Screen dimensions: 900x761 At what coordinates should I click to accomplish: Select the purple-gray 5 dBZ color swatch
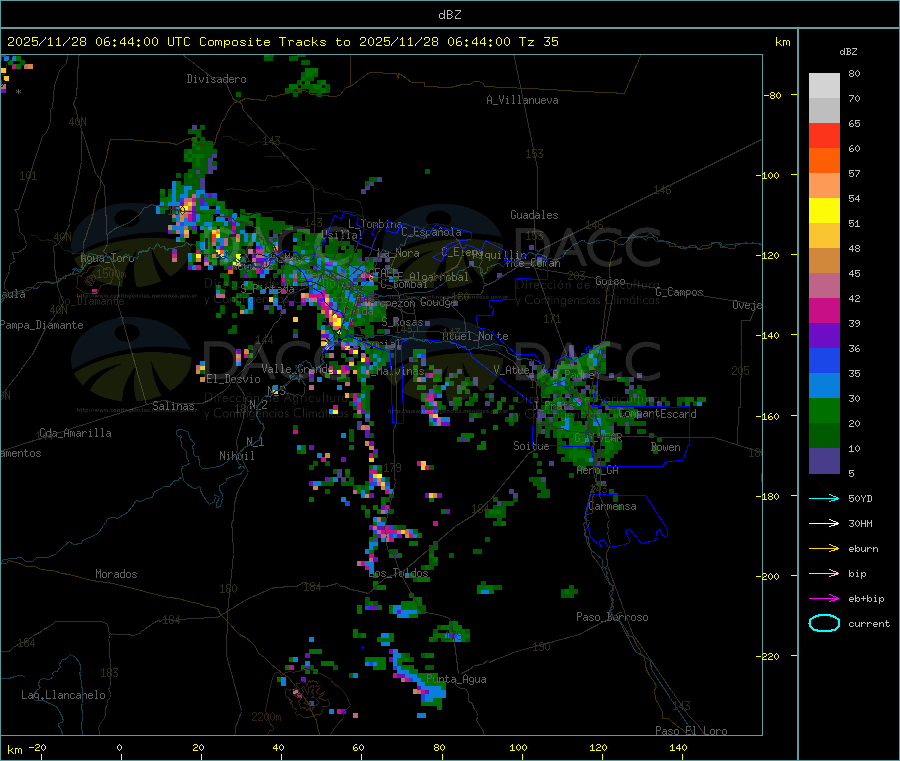(824, 461)
